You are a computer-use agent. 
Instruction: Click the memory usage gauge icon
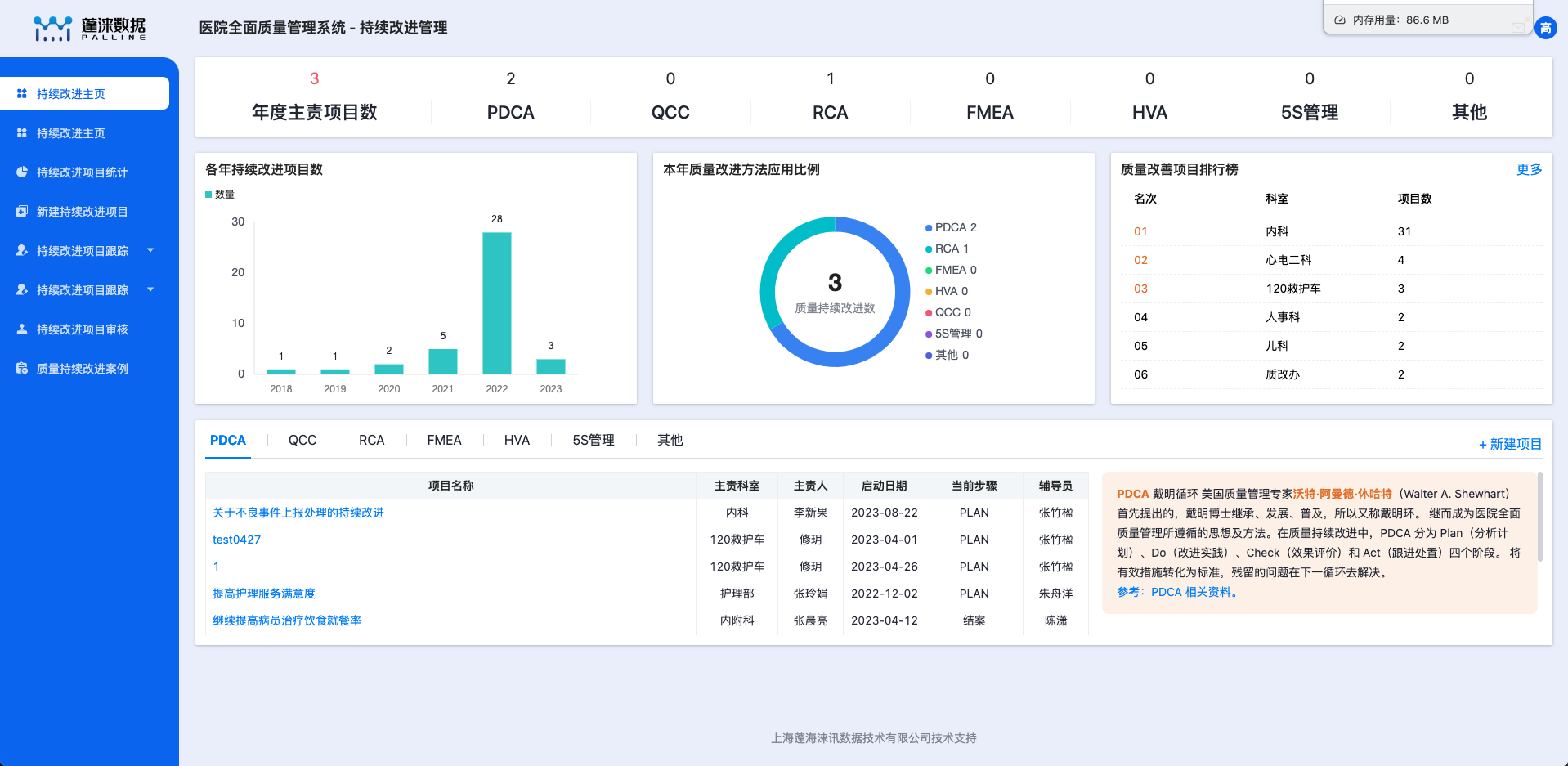(1340, 20)
